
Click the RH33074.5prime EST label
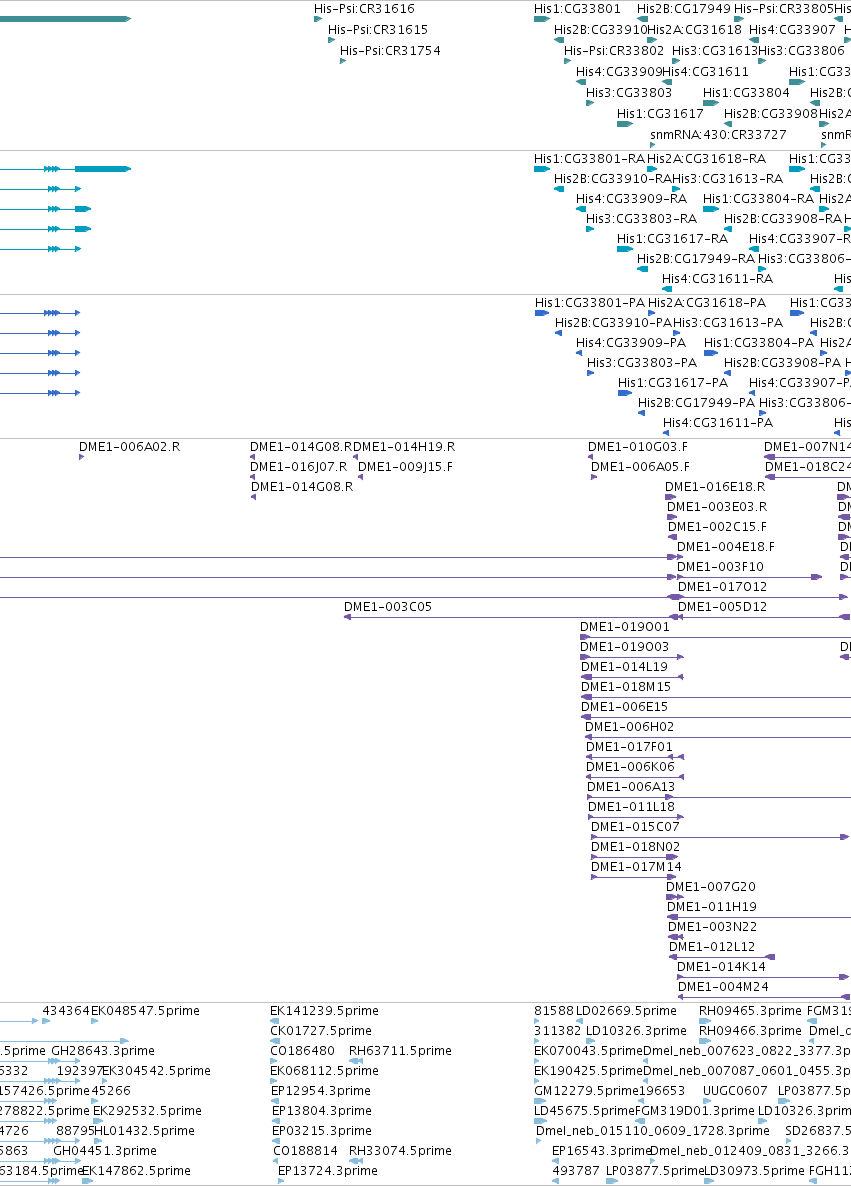400,1151
